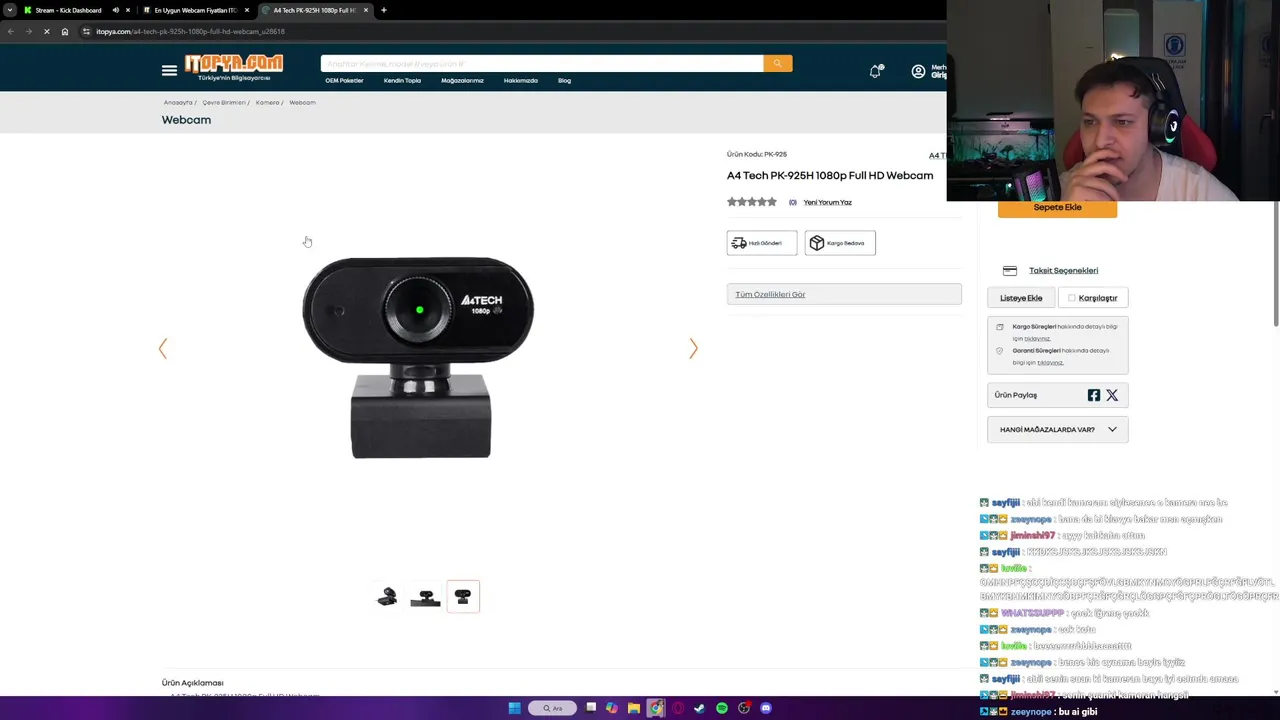Open the notification bell icon

coord(876,71)
